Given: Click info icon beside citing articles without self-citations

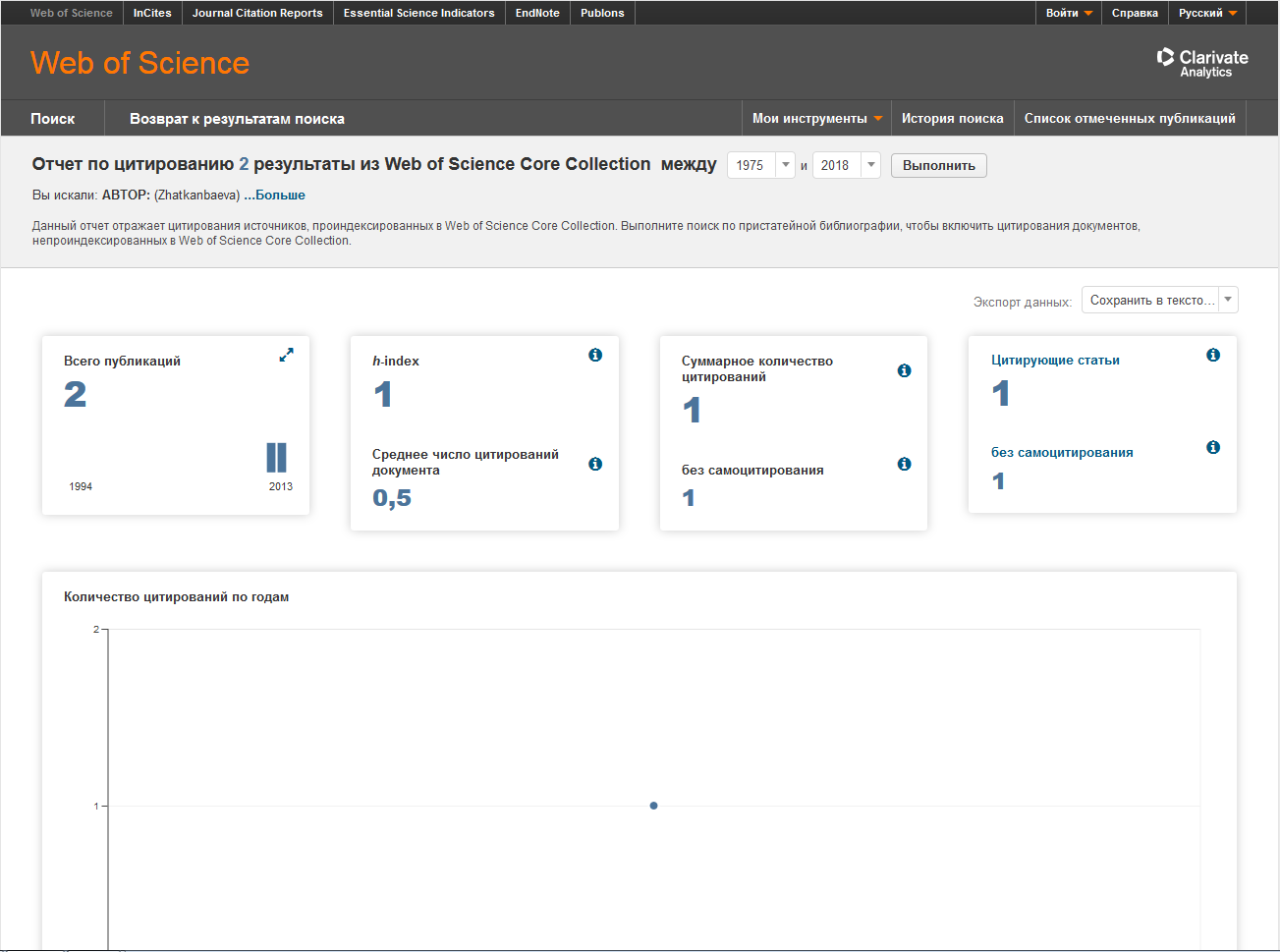Looking at the screenshot, I should tap(1213, 447).
